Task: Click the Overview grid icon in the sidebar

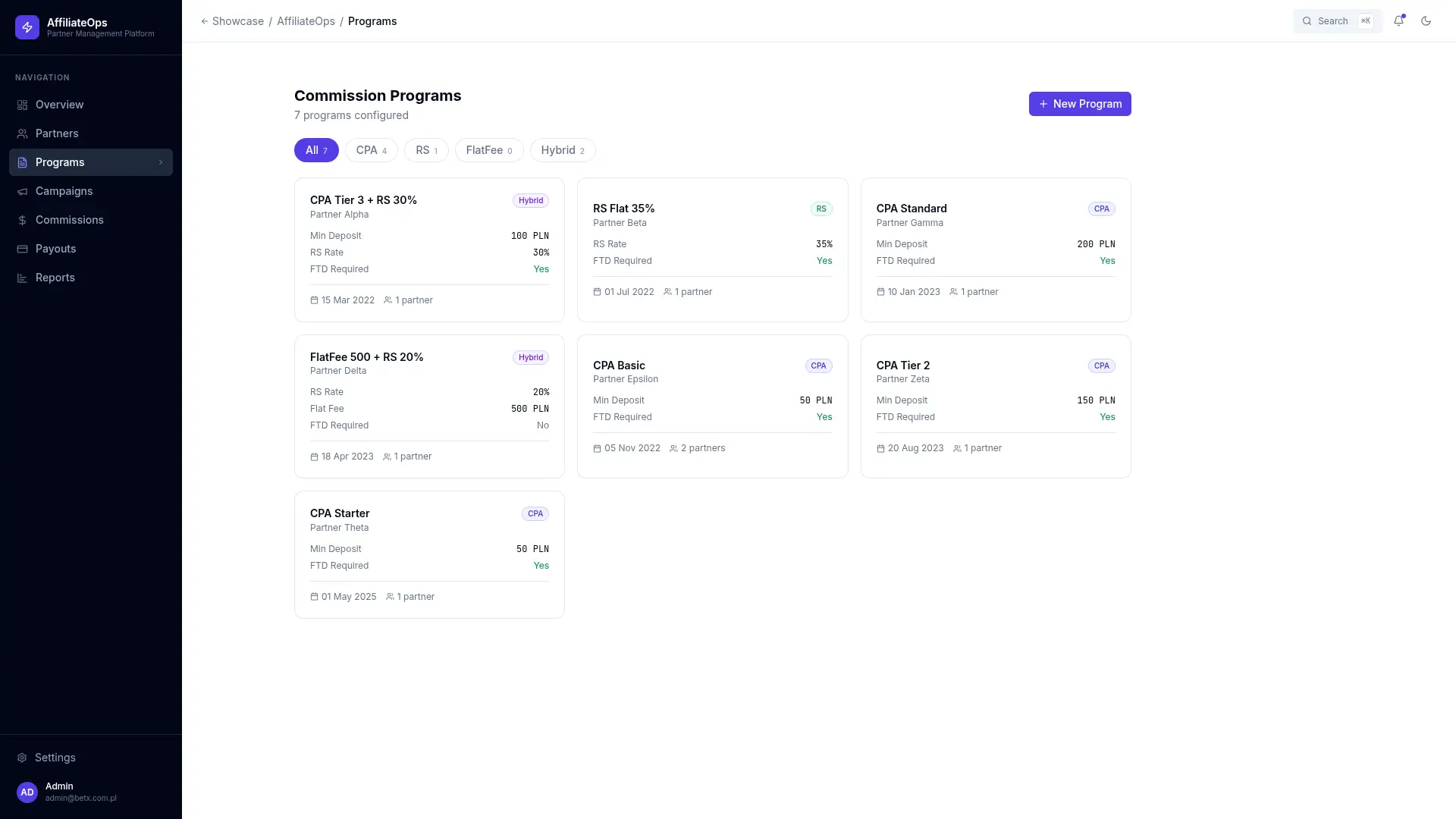Action: coord(22,105)
